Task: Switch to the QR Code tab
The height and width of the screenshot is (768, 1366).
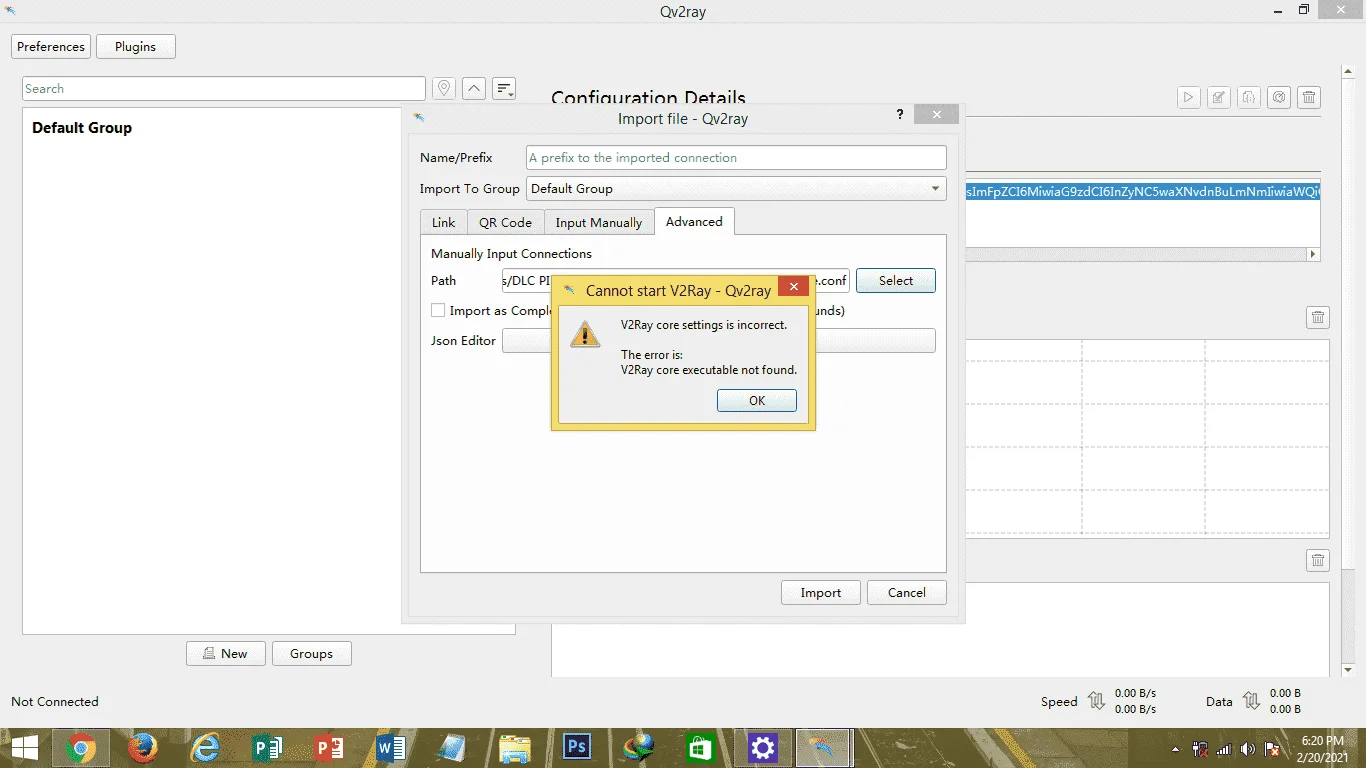Action: [x=505, y=222]
